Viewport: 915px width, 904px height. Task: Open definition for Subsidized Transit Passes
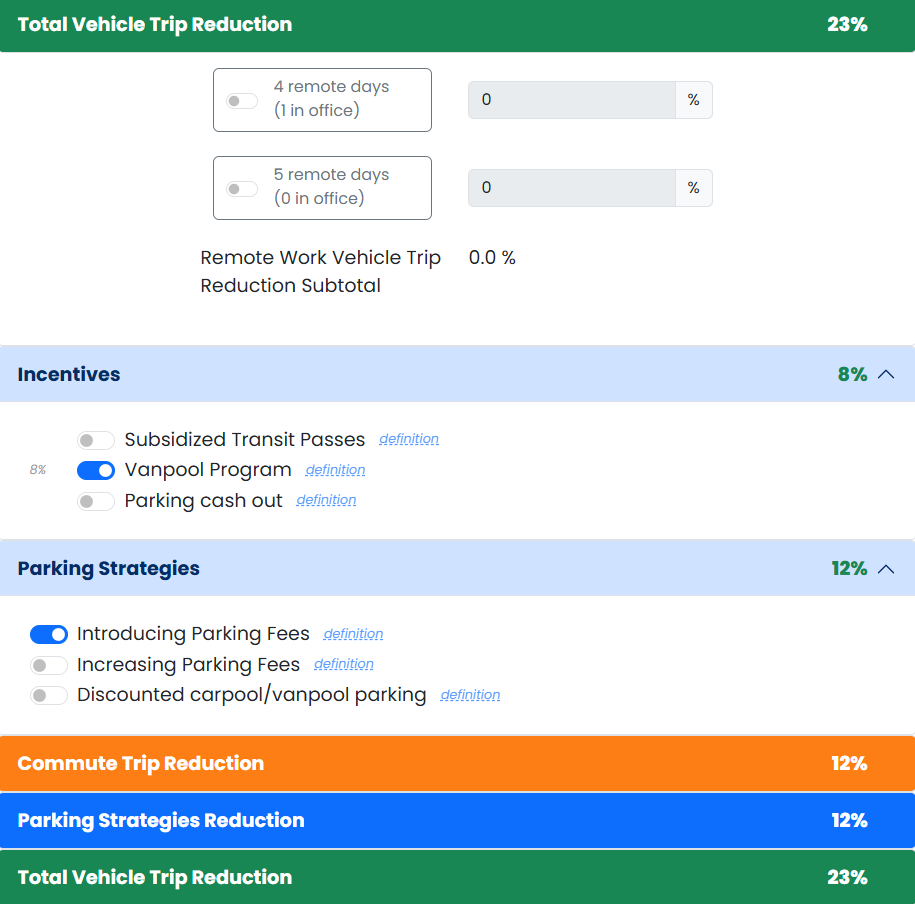(x=409, y=439)
